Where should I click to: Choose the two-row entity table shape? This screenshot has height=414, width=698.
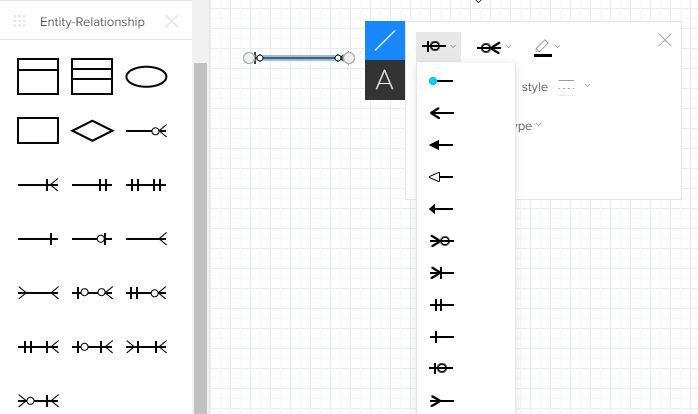[38, 76]
